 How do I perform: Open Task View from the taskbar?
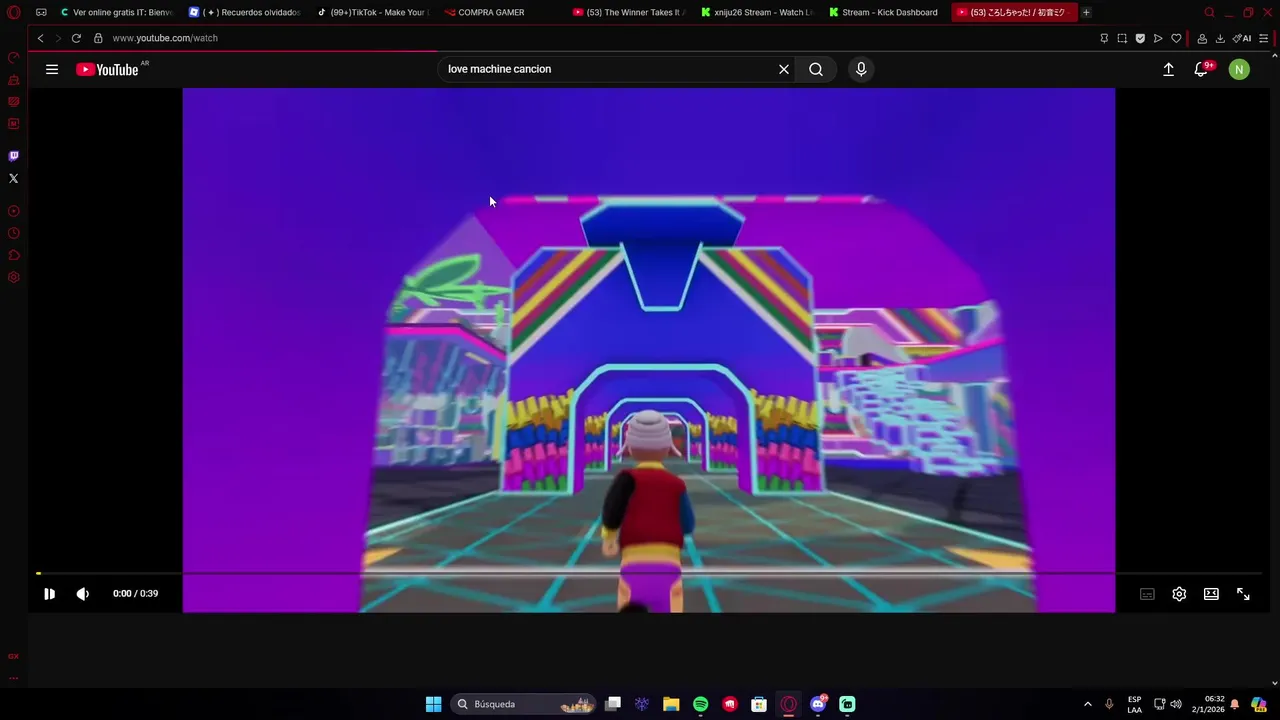point(613,704)
